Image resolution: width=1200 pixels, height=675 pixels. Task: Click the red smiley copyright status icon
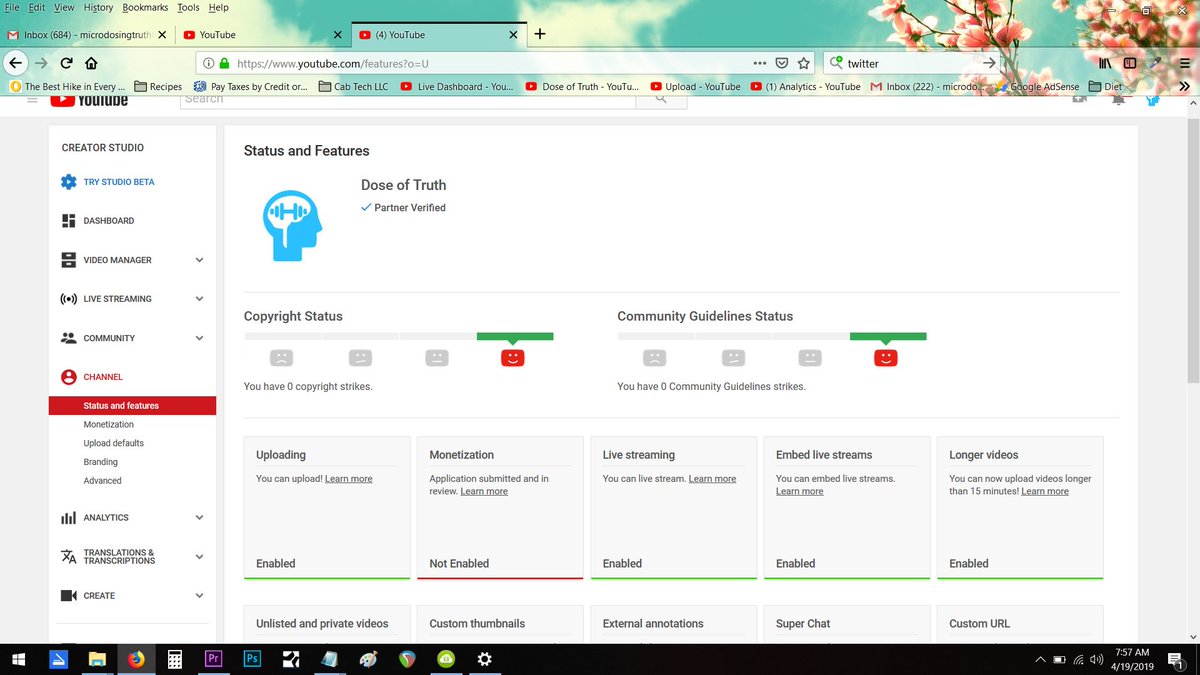coord(512,357)
